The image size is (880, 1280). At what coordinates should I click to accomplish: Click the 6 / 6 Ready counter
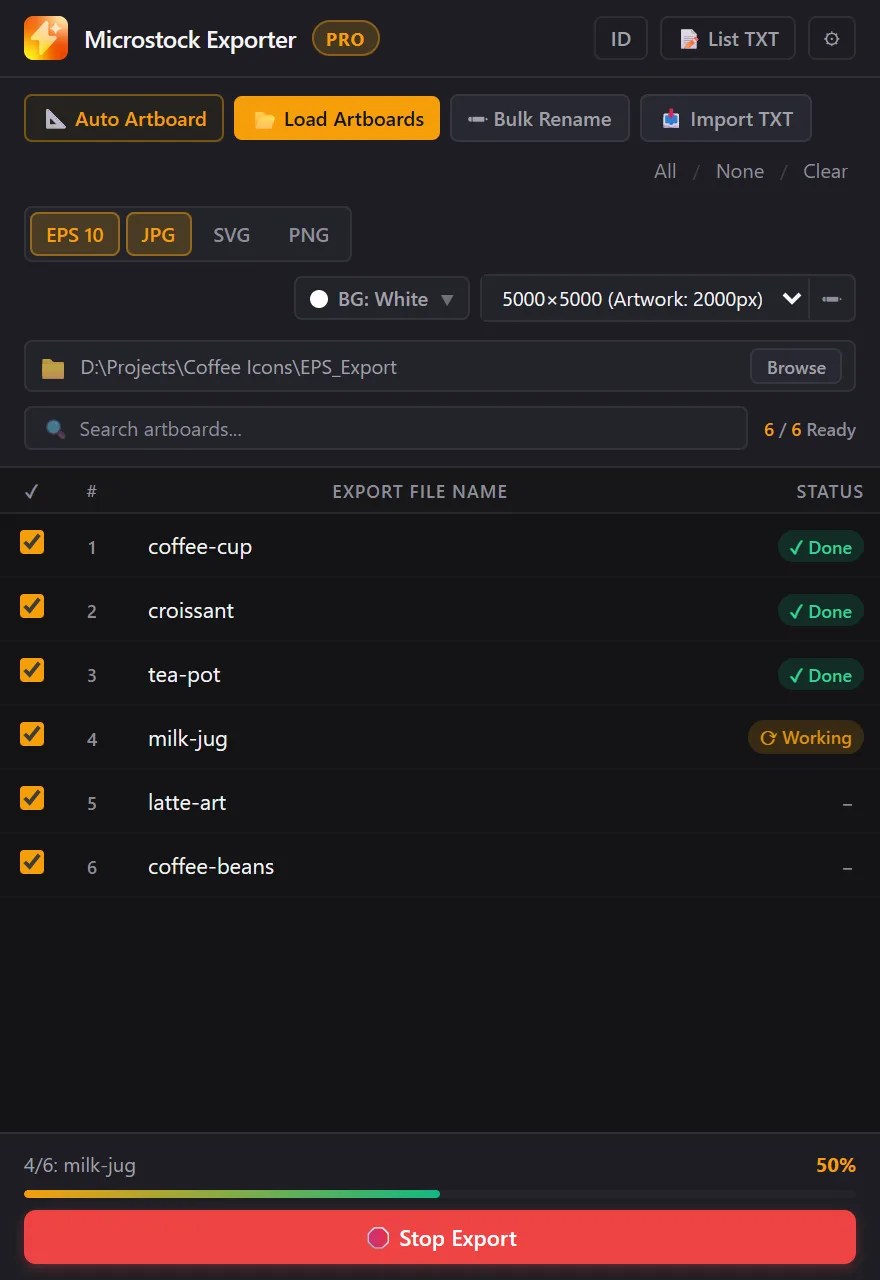point(810,430)
